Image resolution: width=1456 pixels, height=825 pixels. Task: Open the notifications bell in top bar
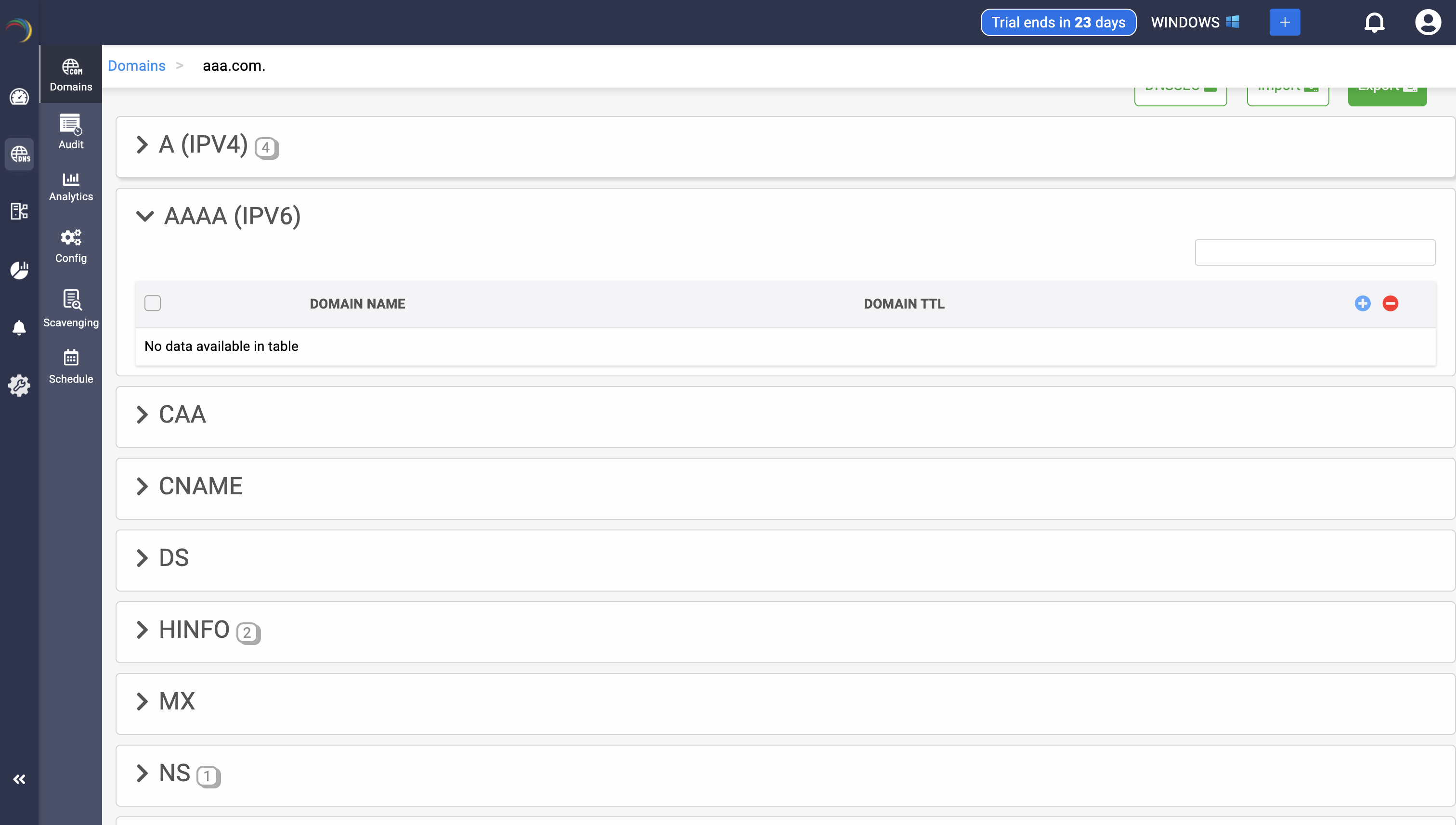(1374, 23)
